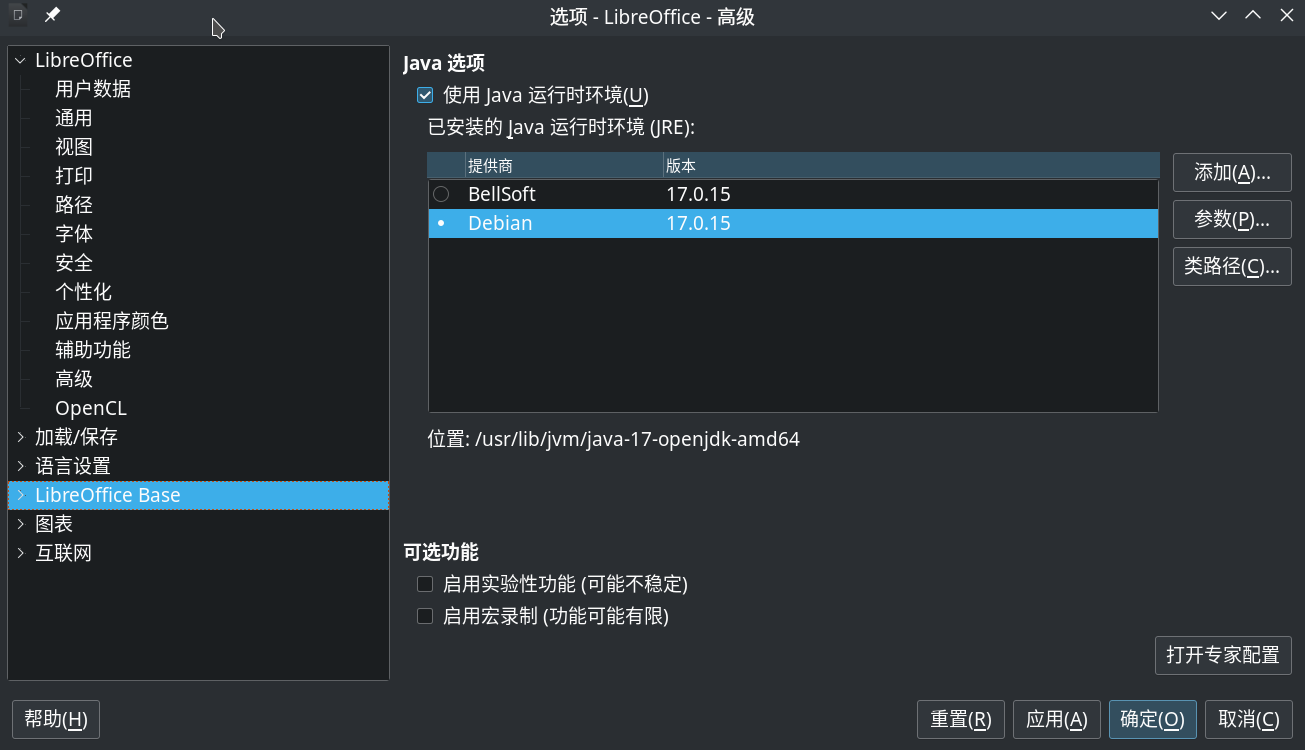This screenshot has width=1305, height=750.
Task: Click the 帮助(H) button
Action: tap(56, 719)
